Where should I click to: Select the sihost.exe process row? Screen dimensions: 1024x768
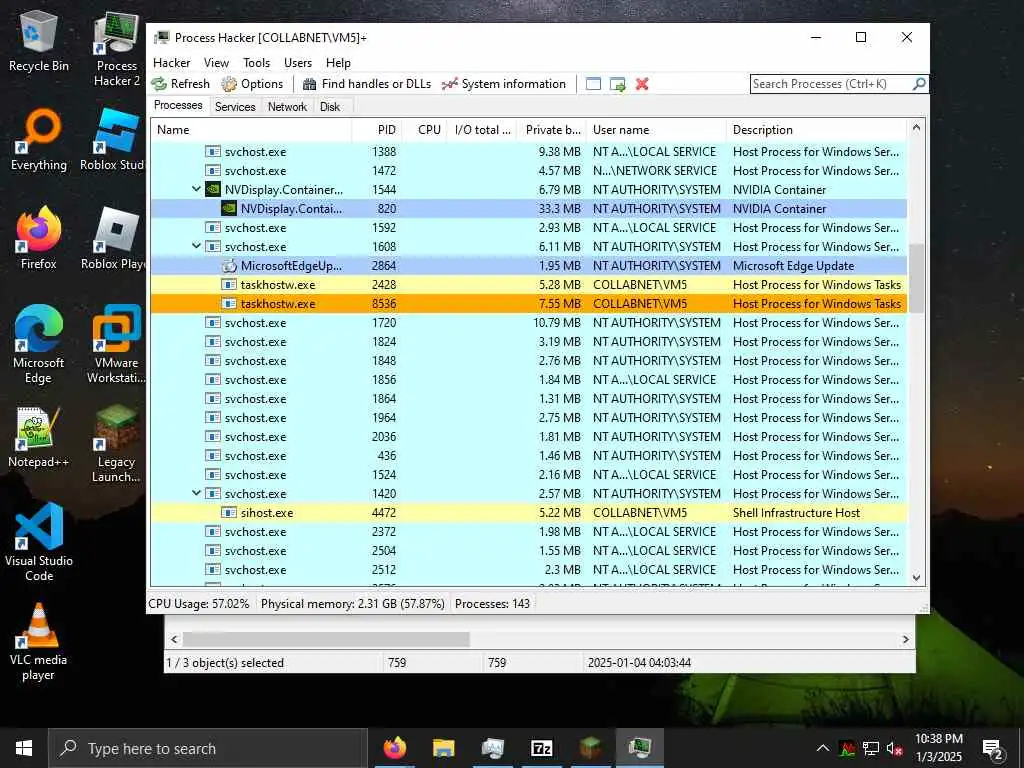(x=529, y=513)
